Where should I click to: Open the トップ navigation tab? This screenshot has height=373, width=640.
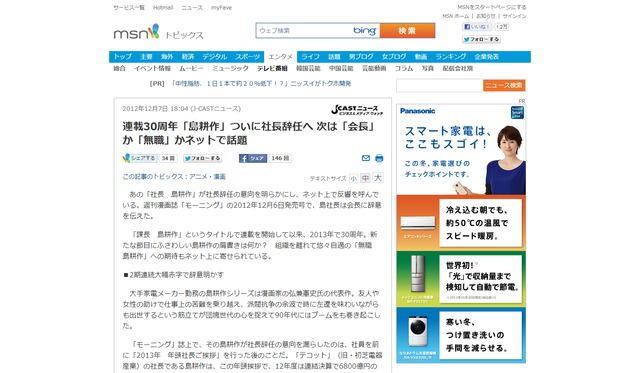[x=122, y=57]
